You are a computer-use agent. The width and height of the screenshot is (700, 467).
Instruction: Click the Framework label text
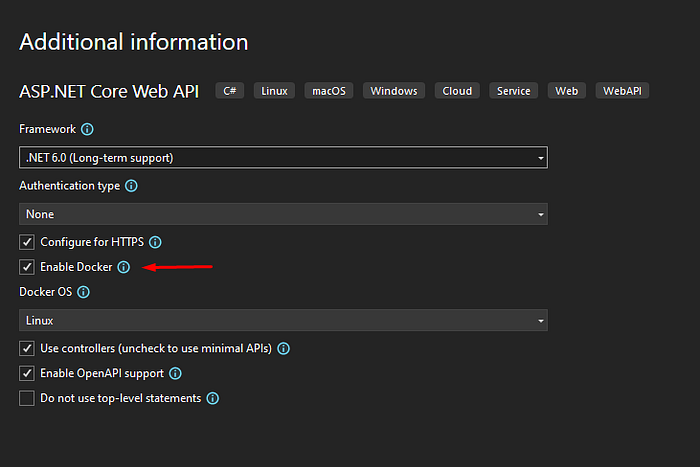point(47,129)
